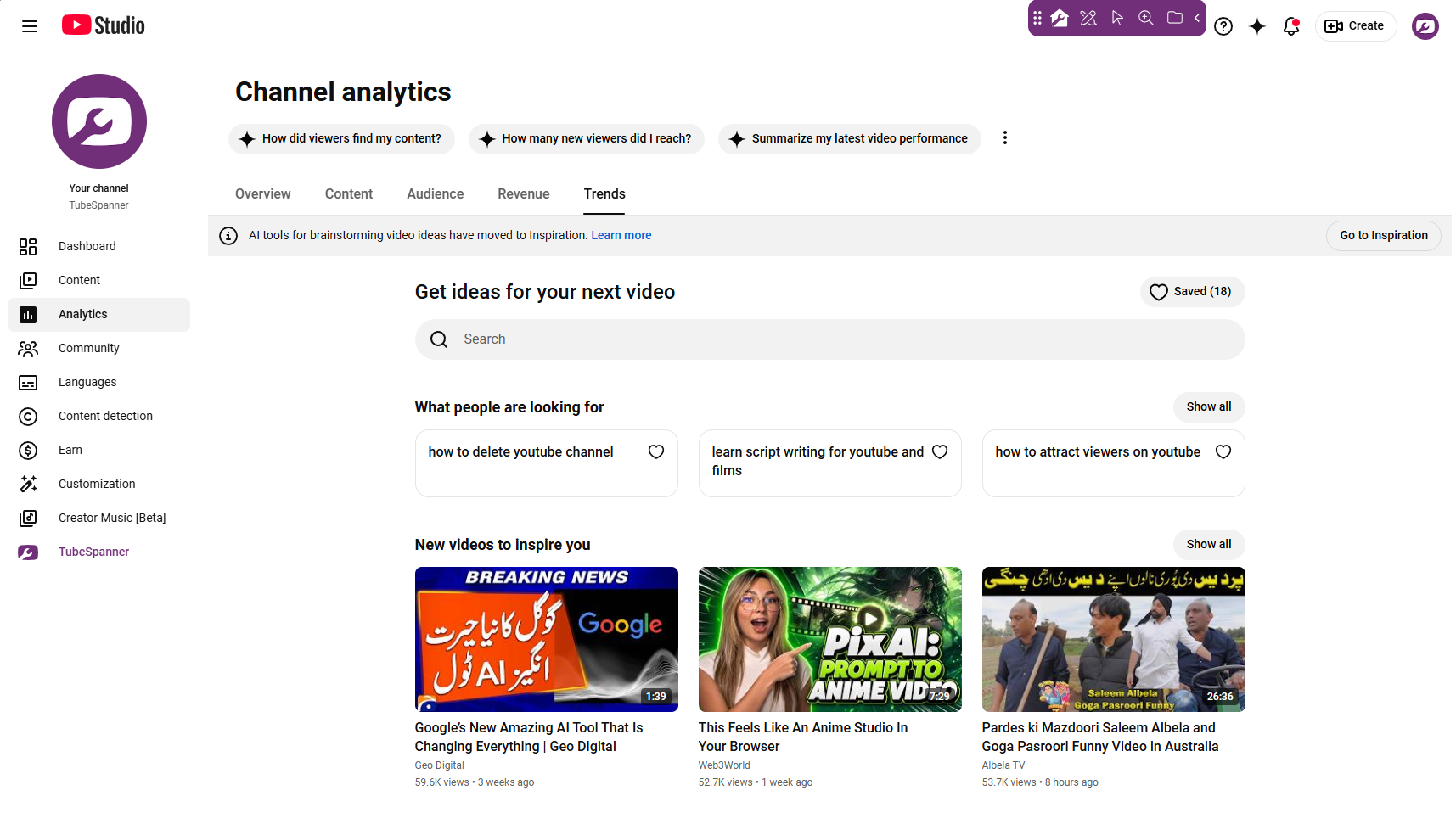
Task: Open the account avatar menu
Action: tap(1425, 26)
